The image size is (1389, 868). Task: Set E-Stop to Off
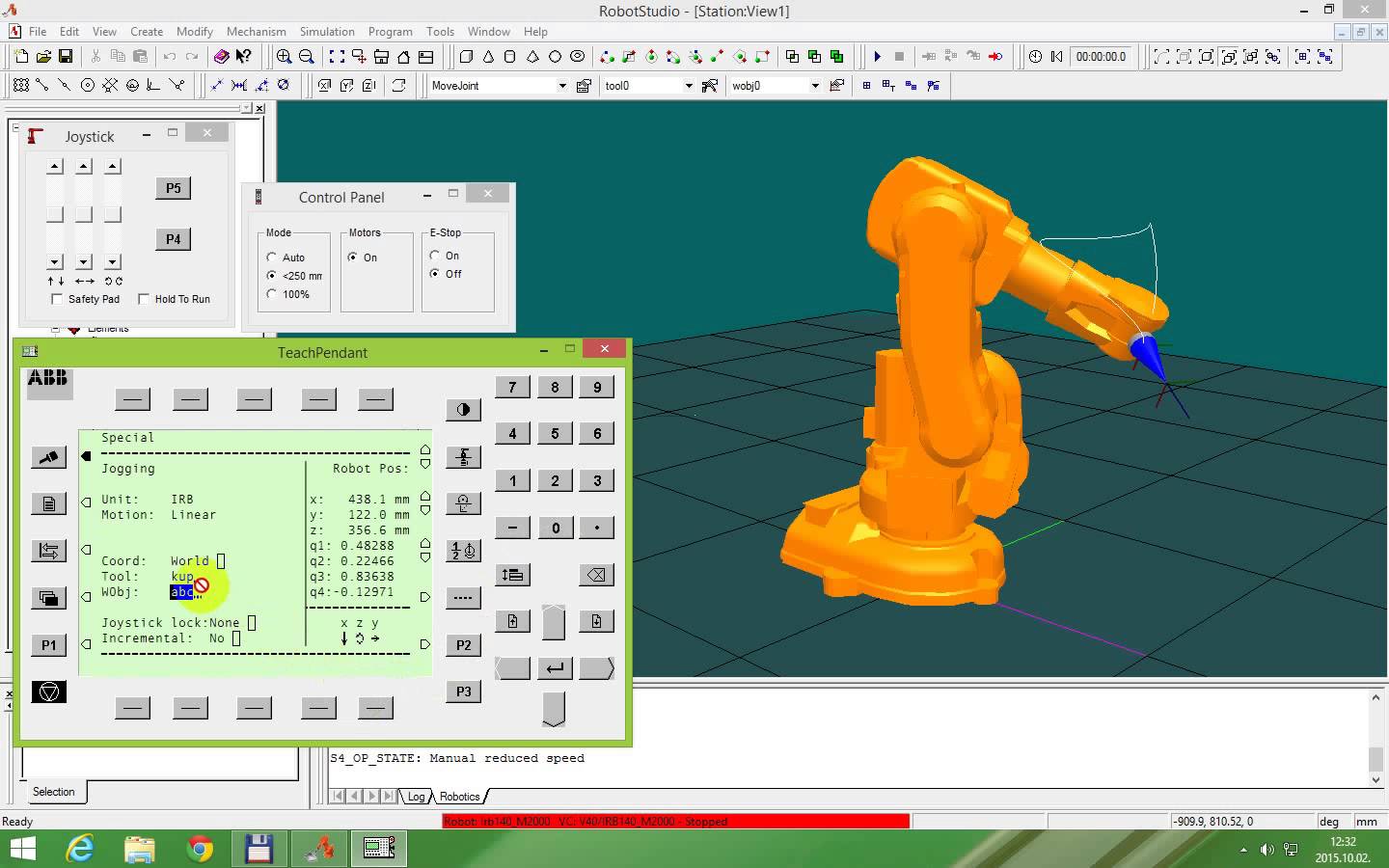click(x=435, y=274)
